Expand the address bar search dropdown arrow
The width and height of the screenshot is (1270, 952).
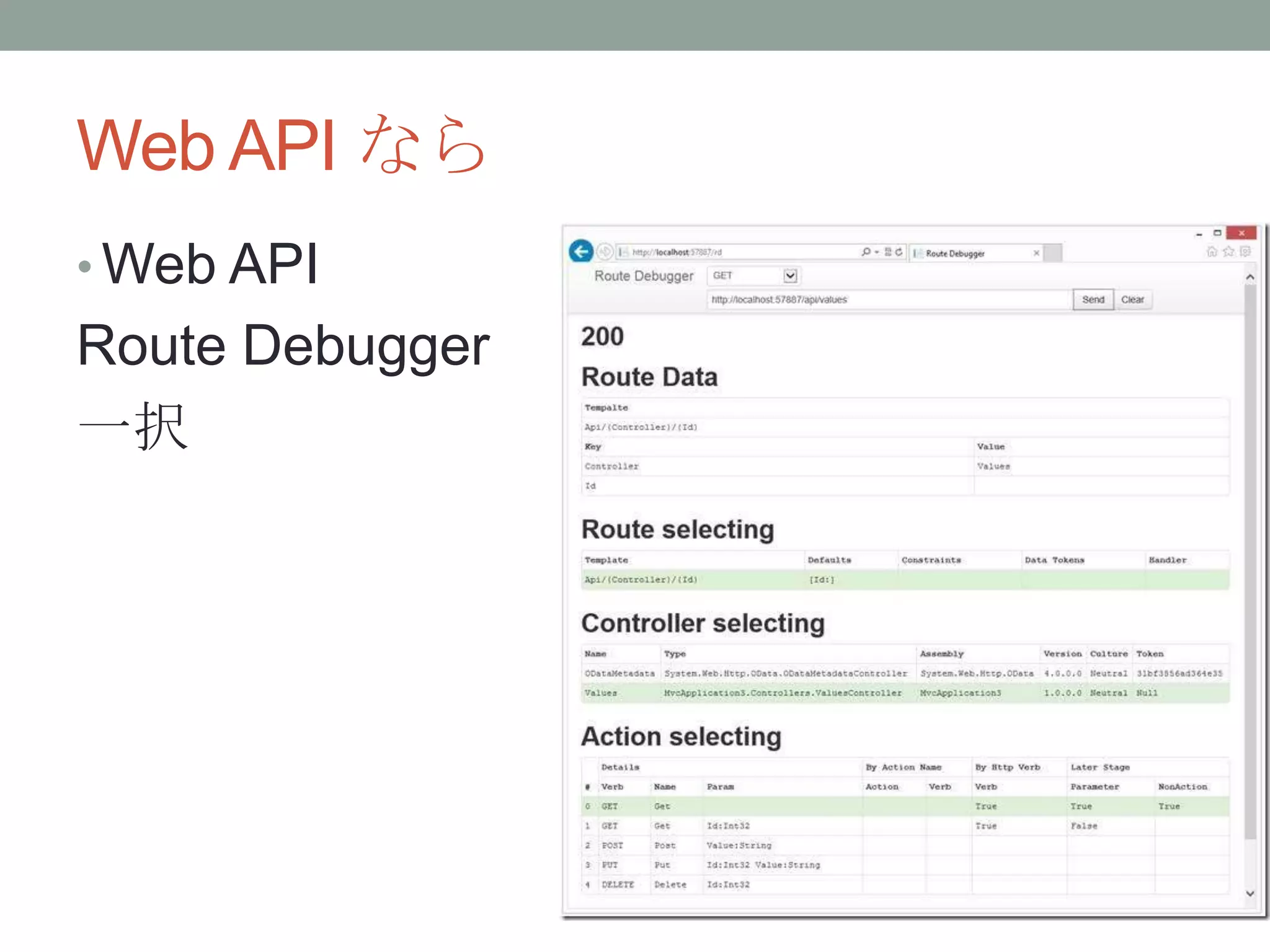tap(876, 252)
